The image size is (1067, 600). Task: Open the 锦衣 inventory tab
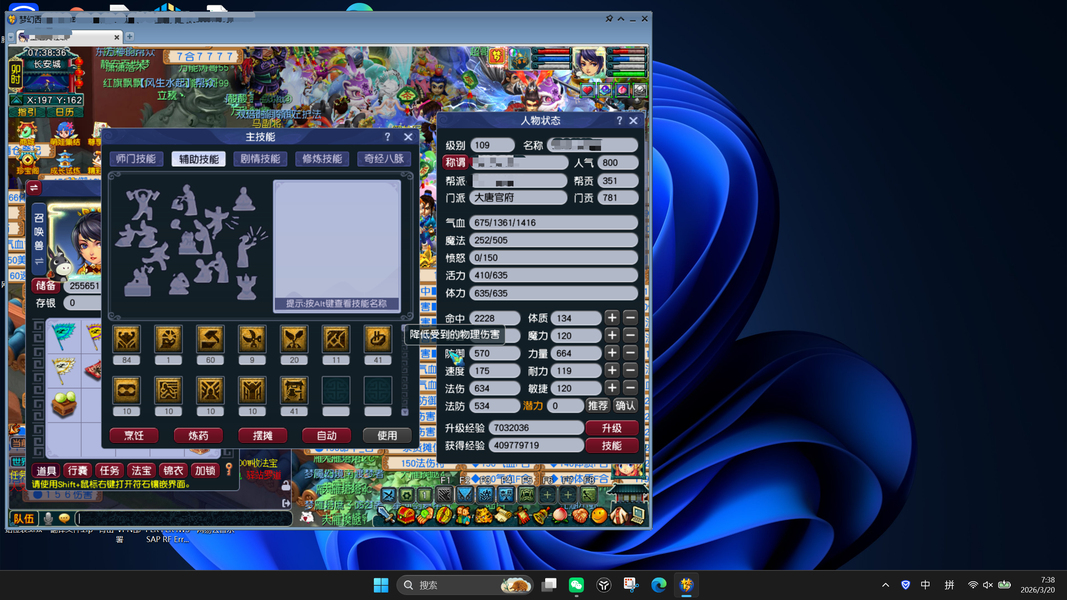tap(173, 470)
